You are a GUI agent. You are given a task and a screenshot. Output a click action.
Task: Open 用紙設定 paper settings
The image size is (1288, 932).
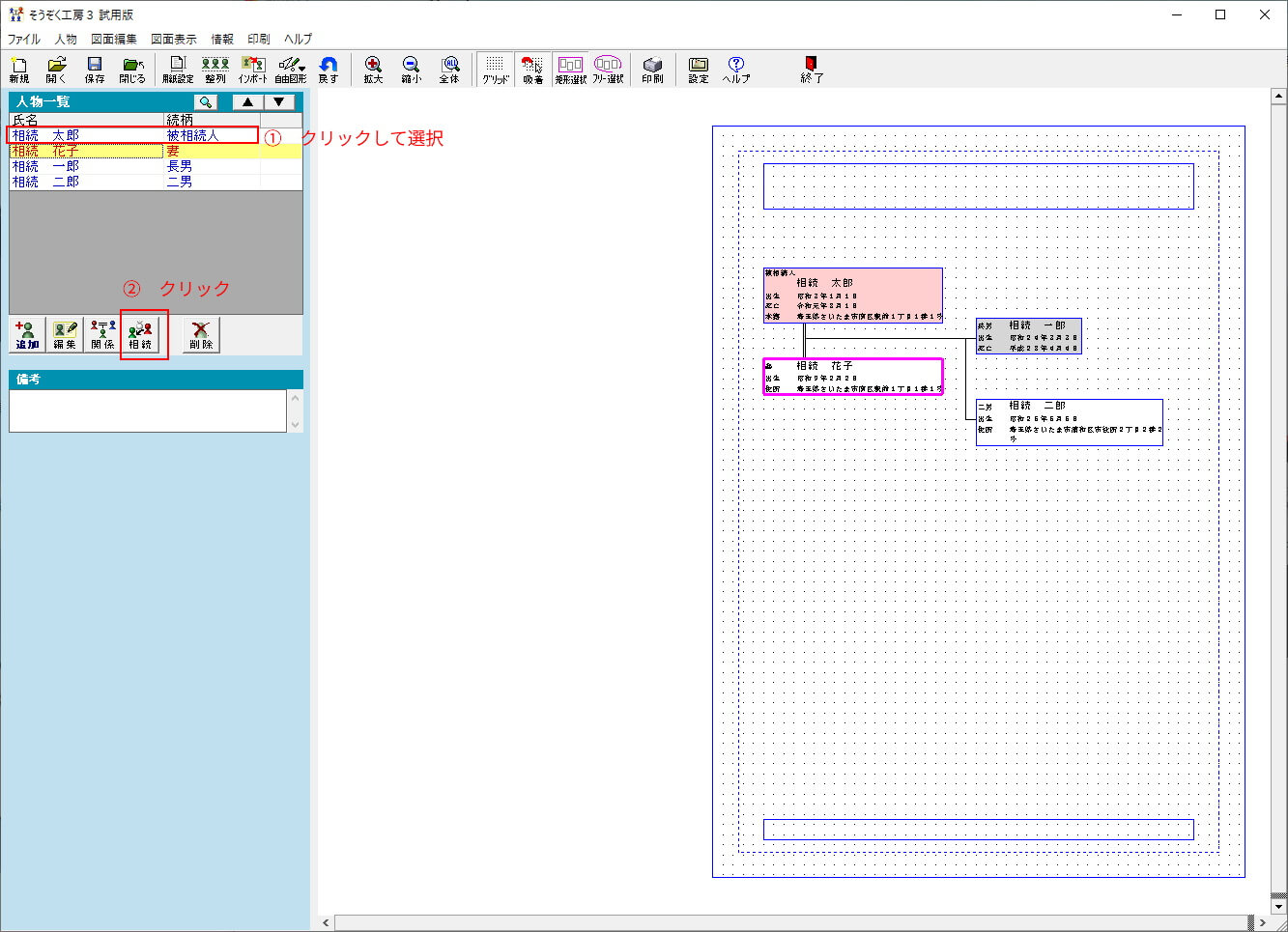tap(178, 70)
